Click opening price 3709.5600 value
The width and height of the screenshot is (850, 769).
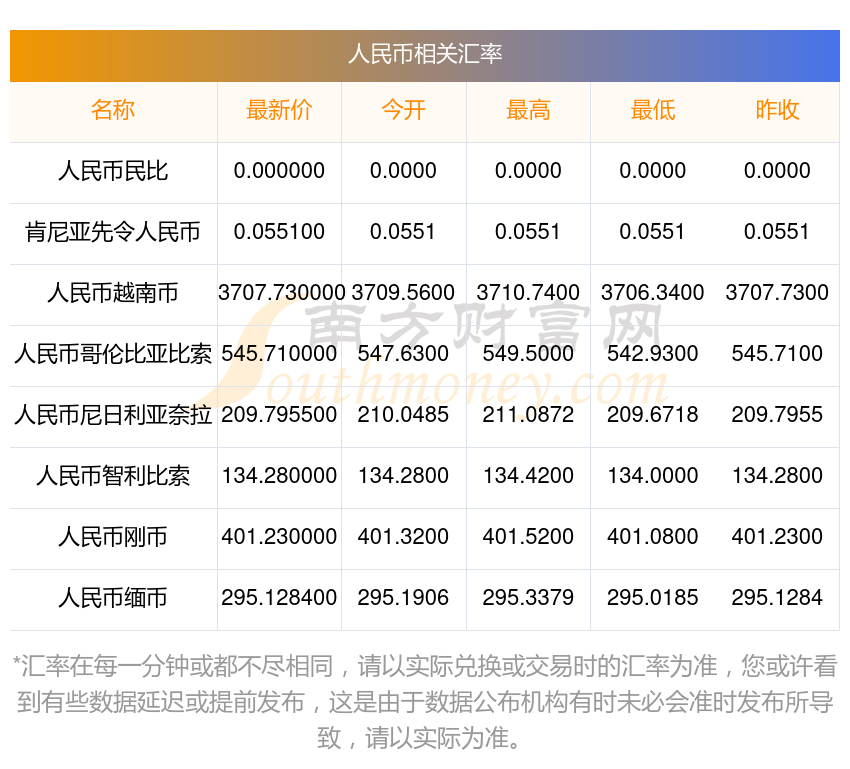point(403,293)
